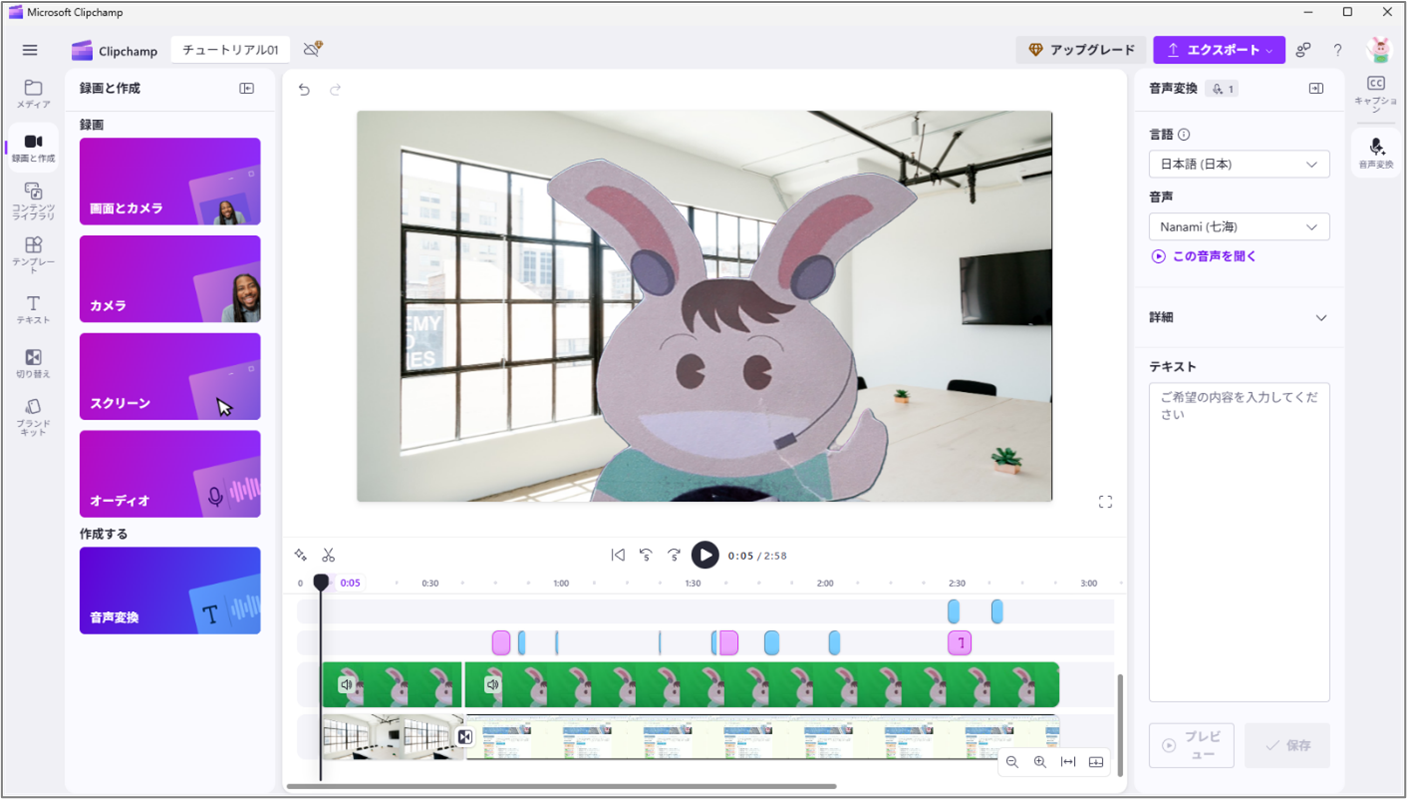Open the hamburger menu
Image resolution: width=1407 pixels, height=799 pixels.
[30, 50]
